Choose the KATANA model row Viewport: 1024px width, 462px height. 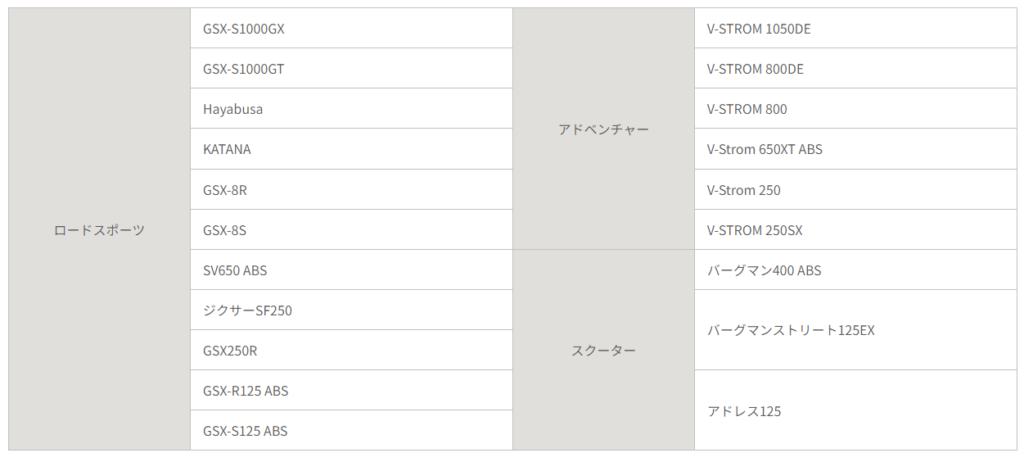click(351, 149)
